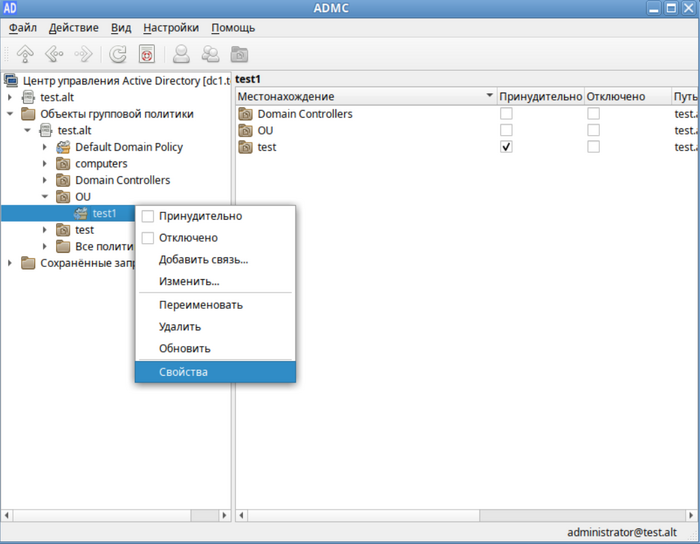Create a group with the two-people icon
This screenshot has height=544, width=700.
210,54
